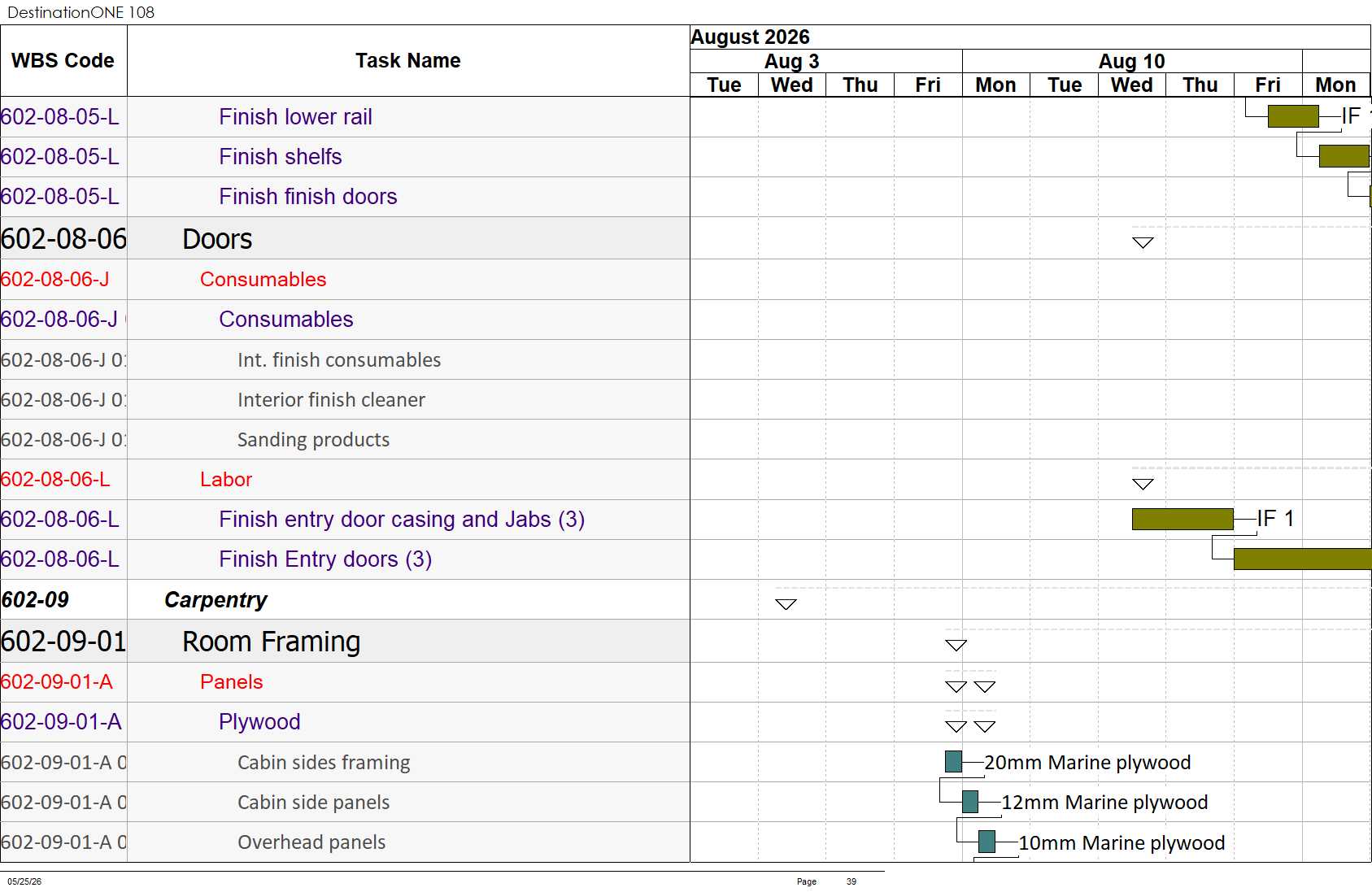Click the teal Cabin sides framing bar
This screenshot has width=1372, height=892.
coord(954,762)
